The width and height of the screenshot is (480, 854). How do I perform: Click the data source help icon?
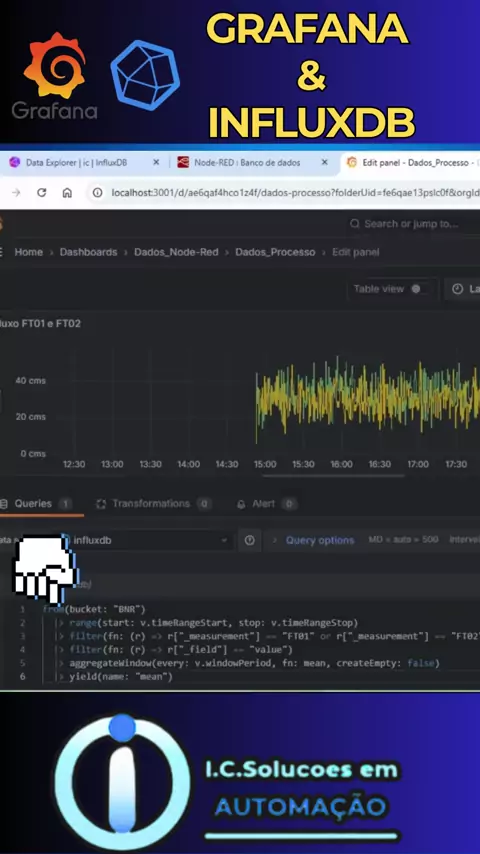tap(250, 540)
